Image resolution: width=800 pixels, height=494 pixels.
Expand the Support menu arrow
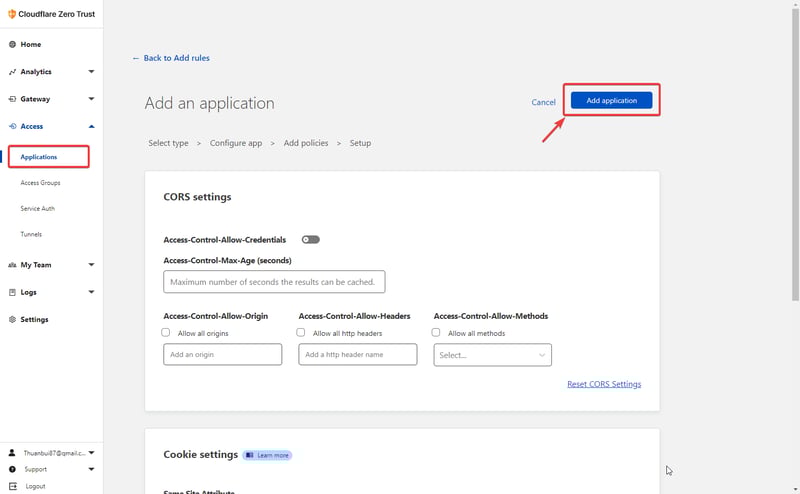click(91, 469)
